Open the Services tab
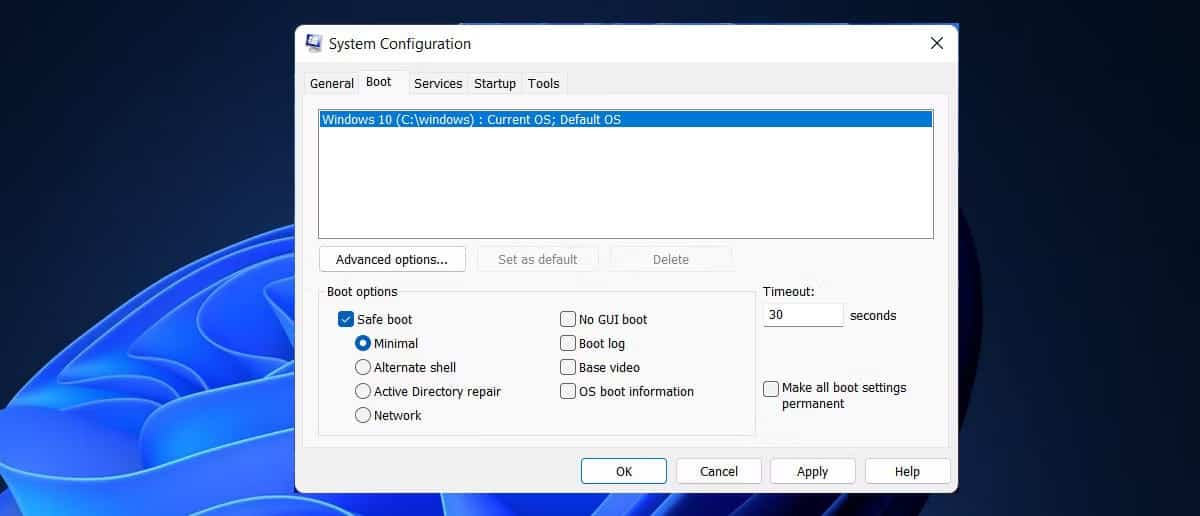This screenshot has width=1200, height=516. click(438, 84)
